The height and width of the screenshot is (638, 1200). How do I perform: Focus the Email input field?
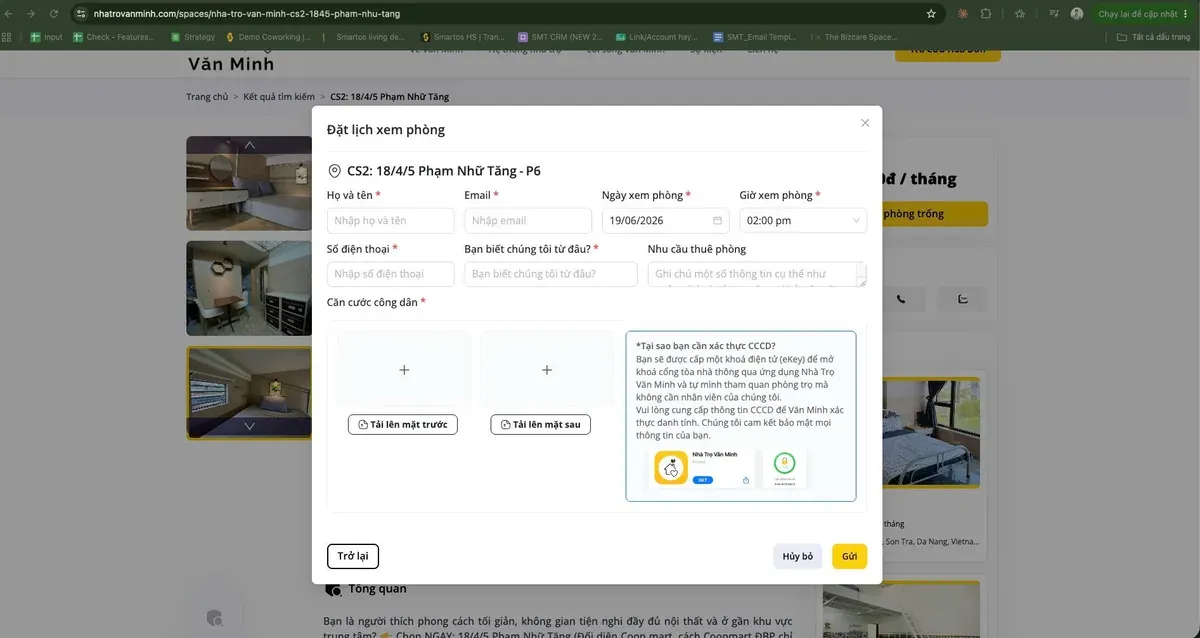point(528,221)
